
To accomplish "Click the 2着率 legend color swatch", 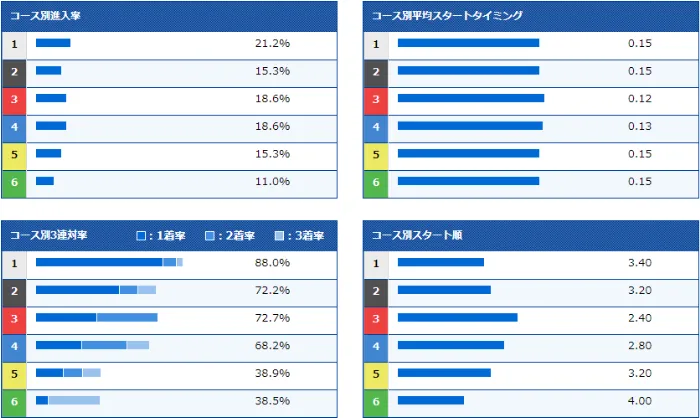I will tap(211, 236).
